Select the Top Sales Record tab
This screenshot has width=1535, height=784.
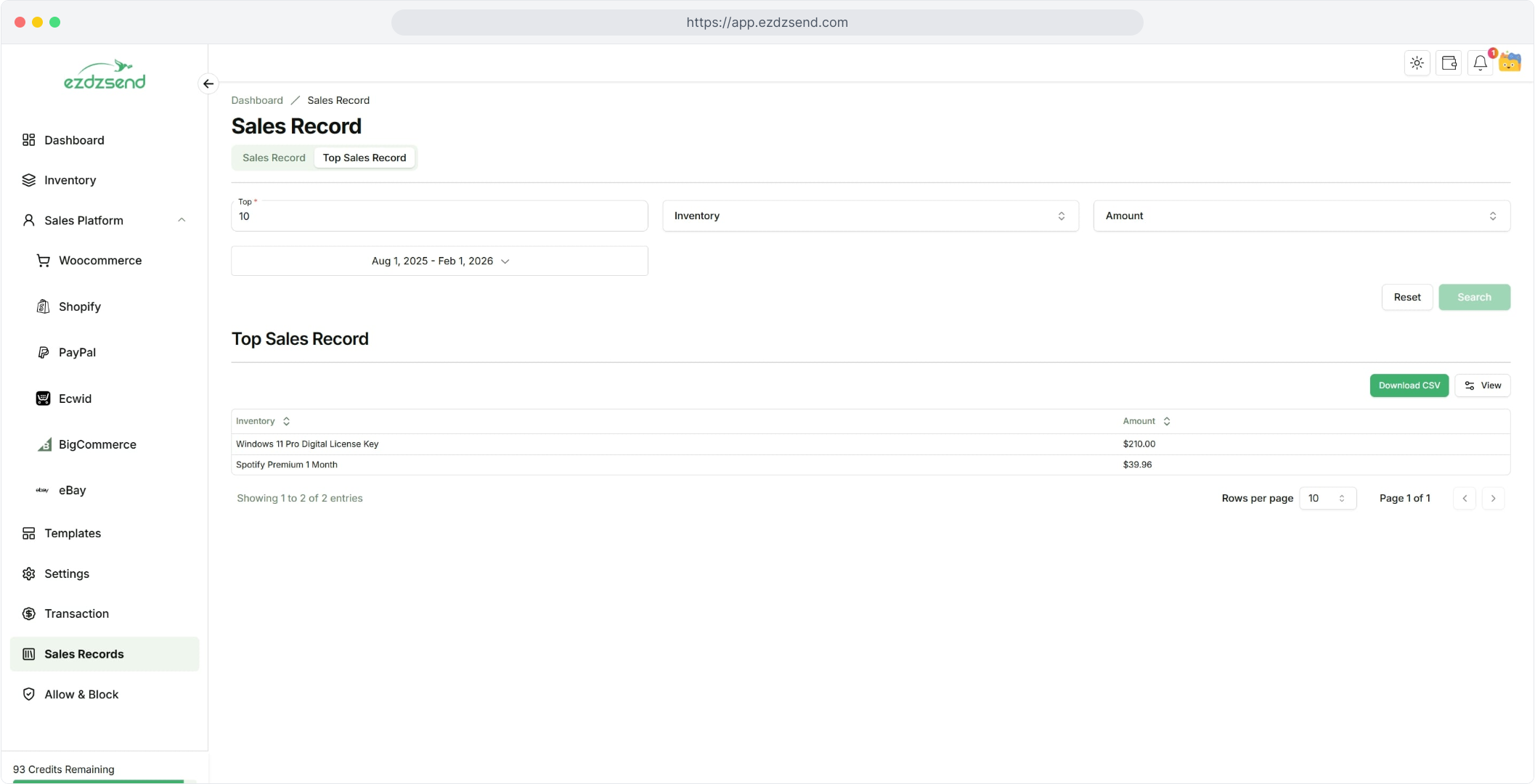pyautogui.click(x=364, y=158)
